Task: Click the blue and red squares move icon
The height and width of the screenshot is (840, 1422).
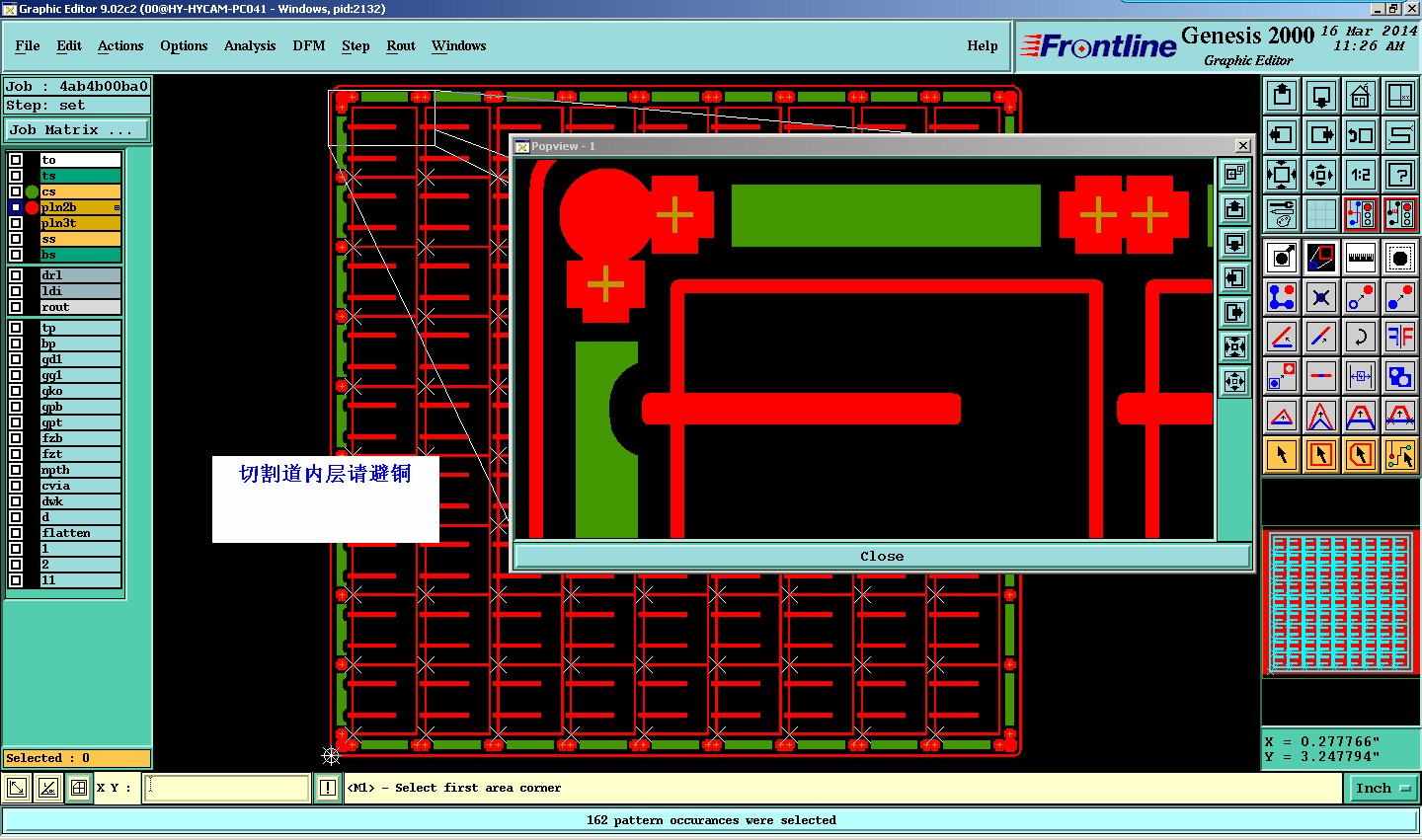Action: [x=1282, y=376]
